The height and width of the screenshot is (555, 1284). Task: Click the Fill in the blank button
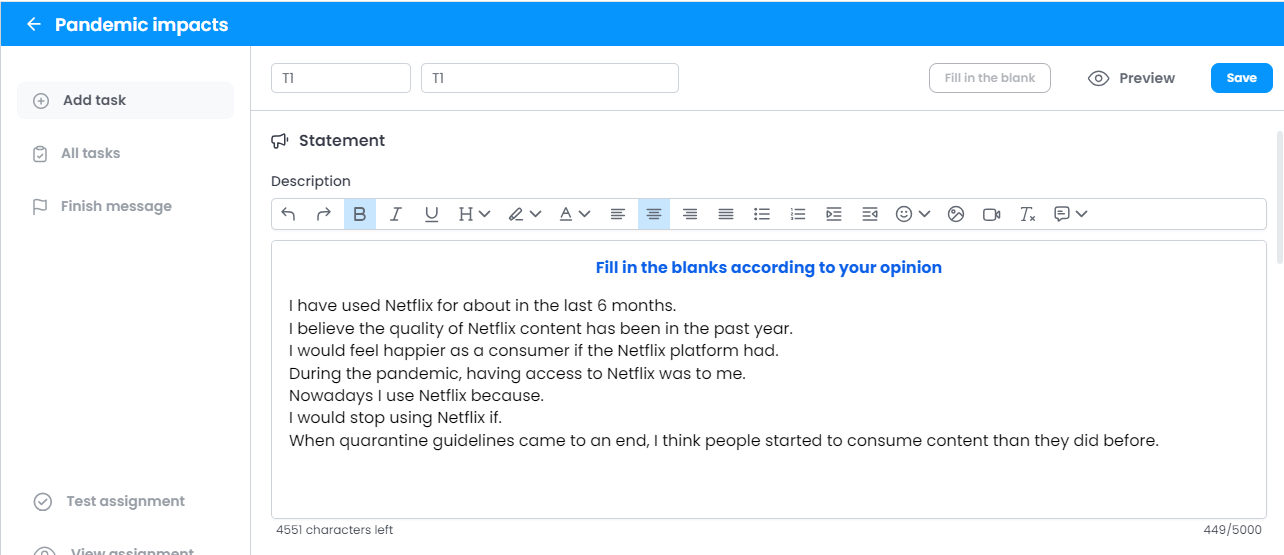(x=990, y=78)
